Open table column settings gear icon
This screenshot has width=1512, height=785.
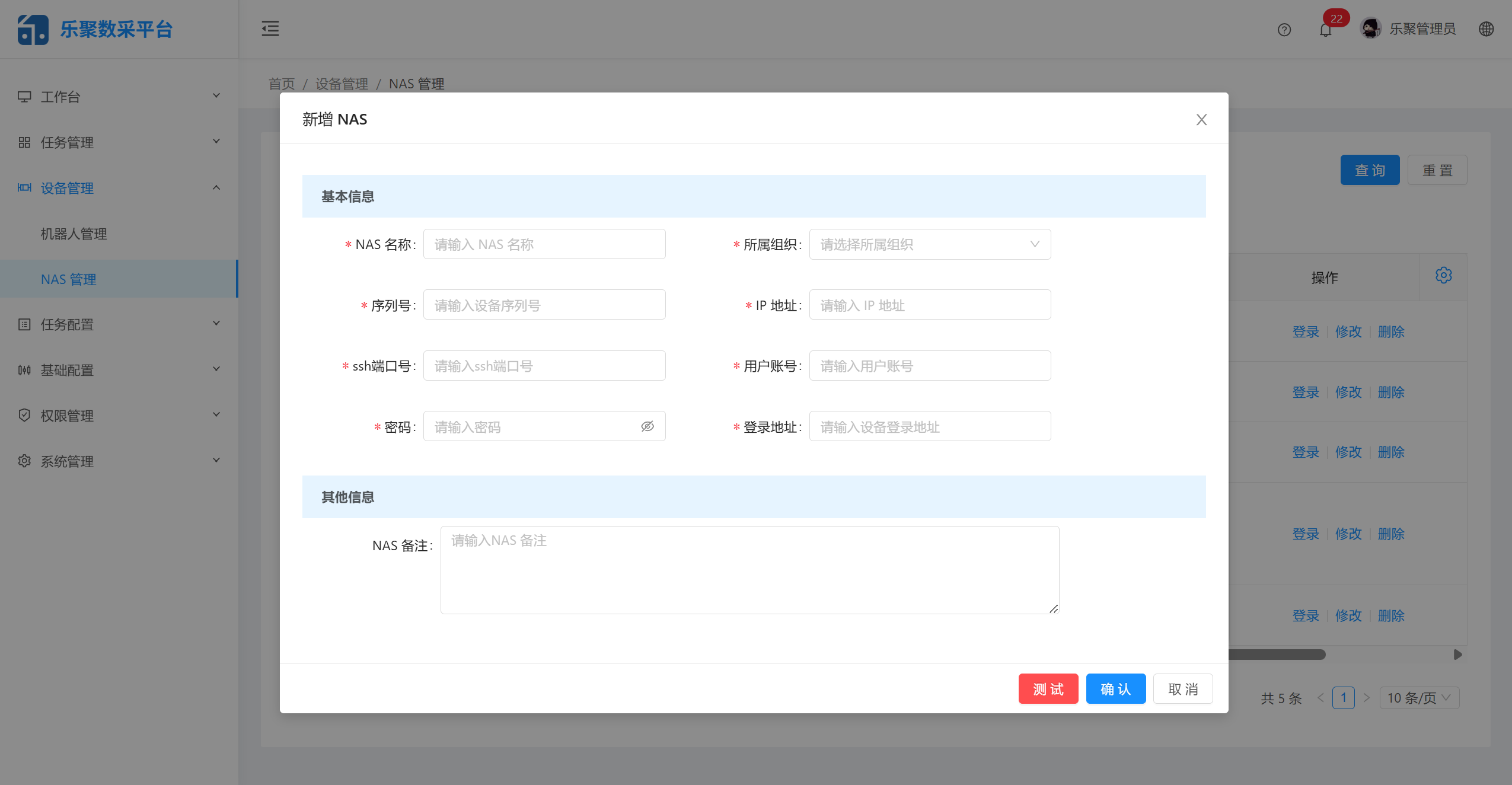[1444, 275]
